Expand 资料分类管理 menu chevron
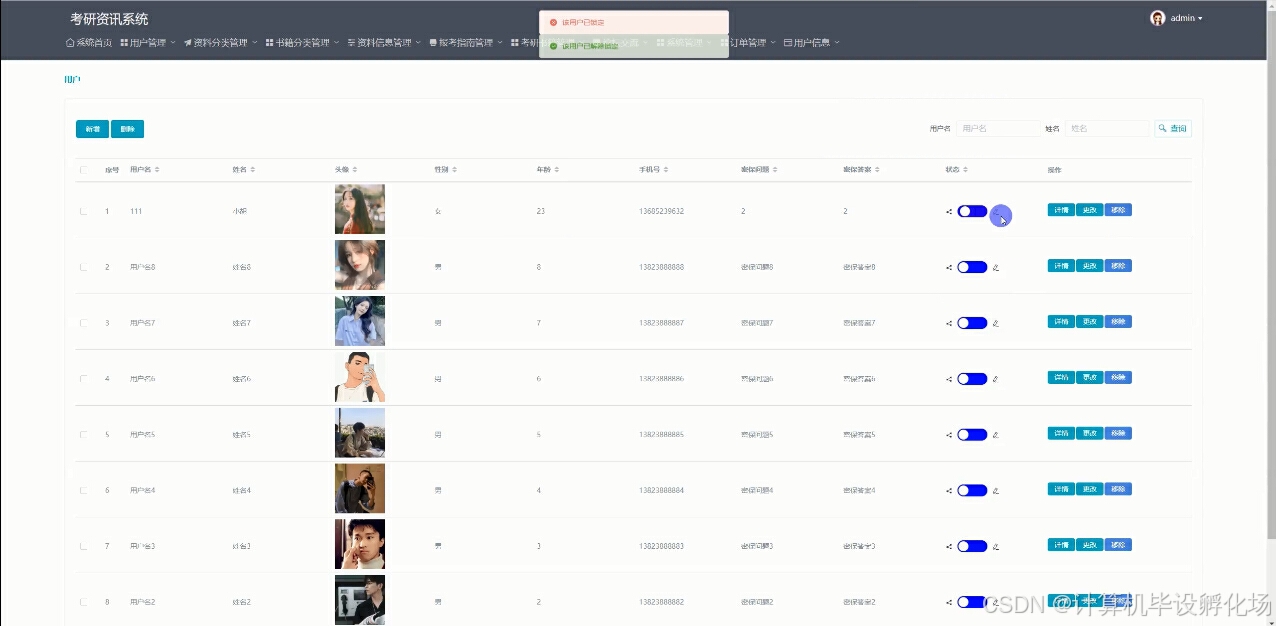The image size is (1276, 626). tap(255, 43)
